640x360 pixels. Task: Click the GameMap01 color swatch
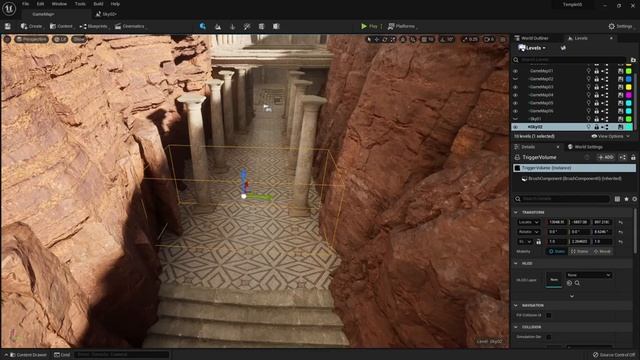pos(629,71)
